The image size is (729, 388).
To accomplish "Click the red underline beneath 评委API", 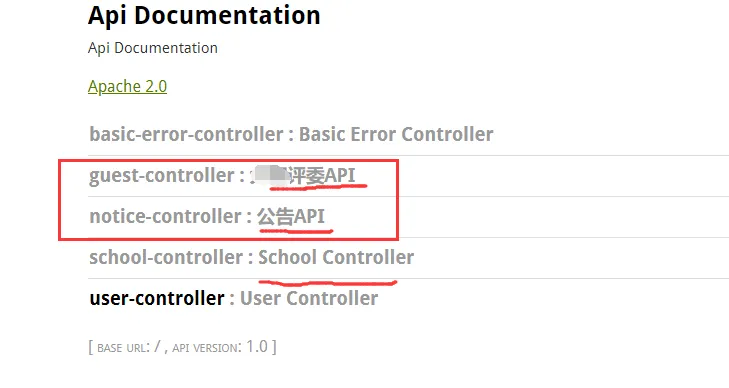I will [318, 187].
